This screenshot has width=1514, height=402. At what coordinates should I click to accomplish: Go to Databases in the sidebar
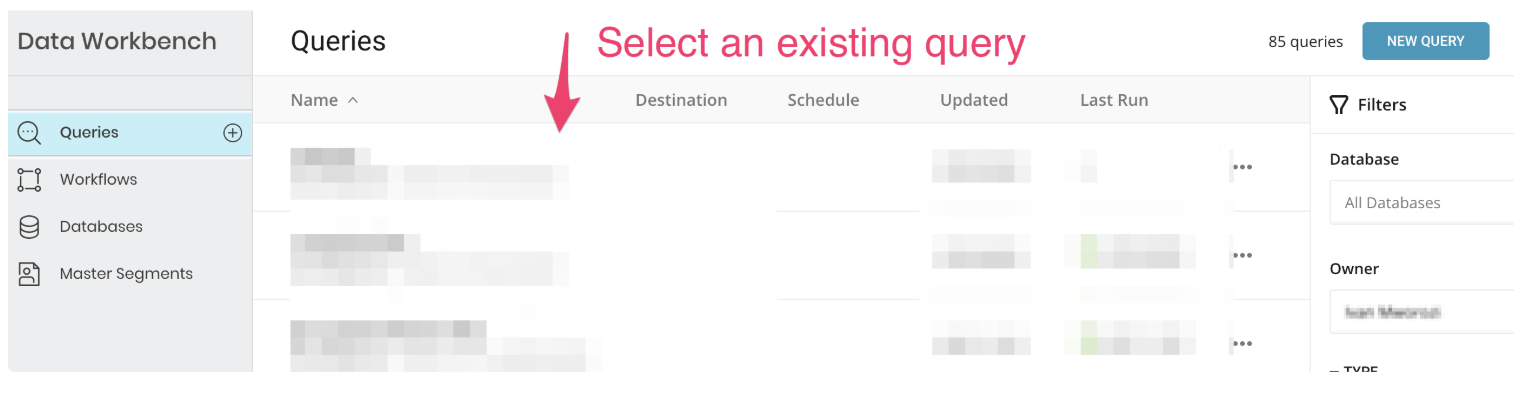101,227
